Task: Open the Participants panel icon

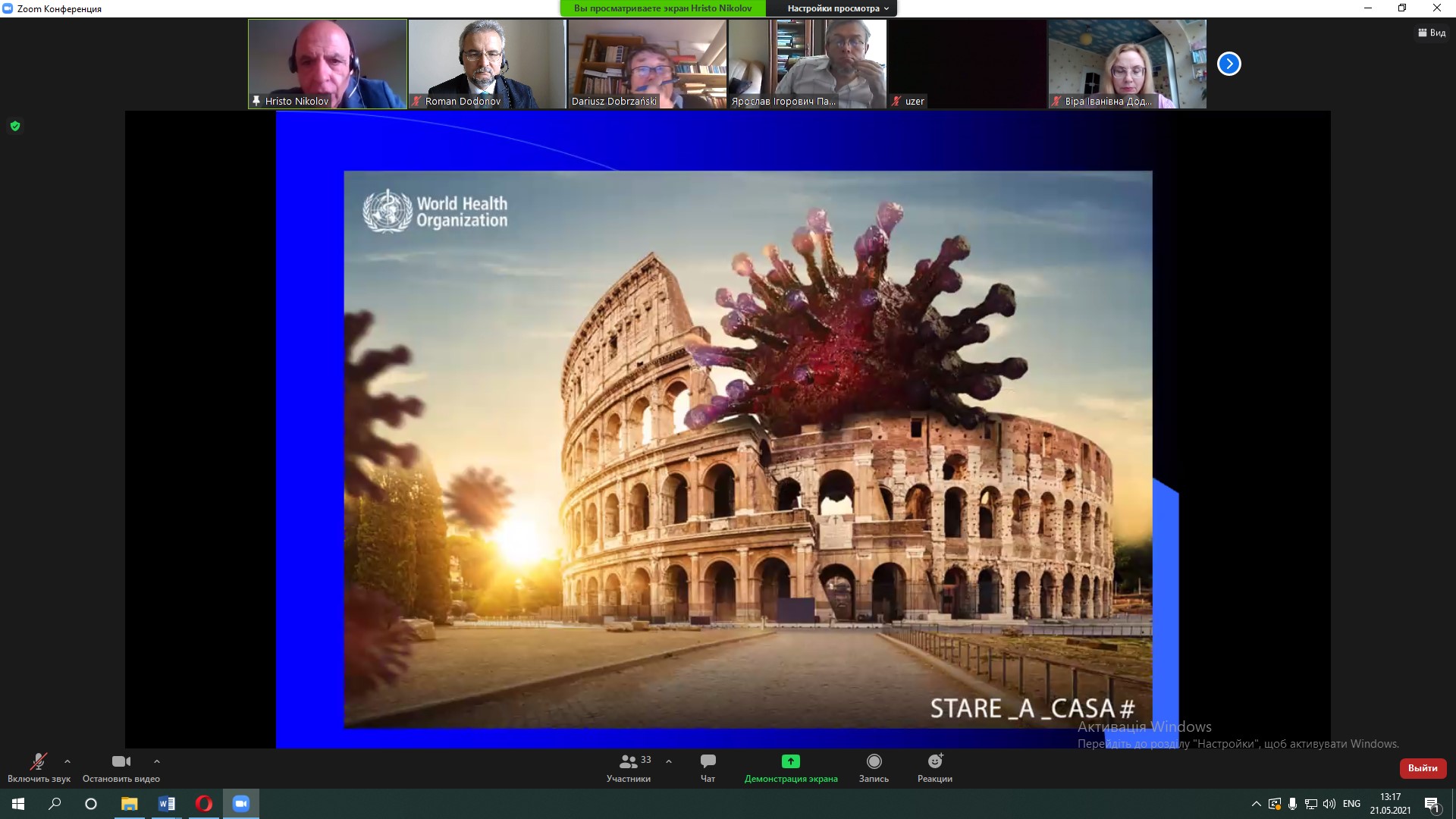Action: pyautogui.click(x=629, y=761)
